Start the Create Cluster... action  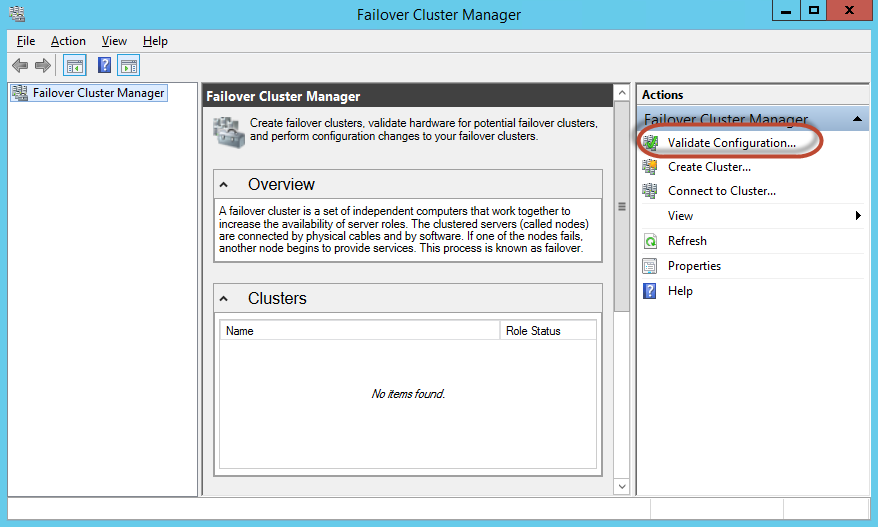[709, 167]
